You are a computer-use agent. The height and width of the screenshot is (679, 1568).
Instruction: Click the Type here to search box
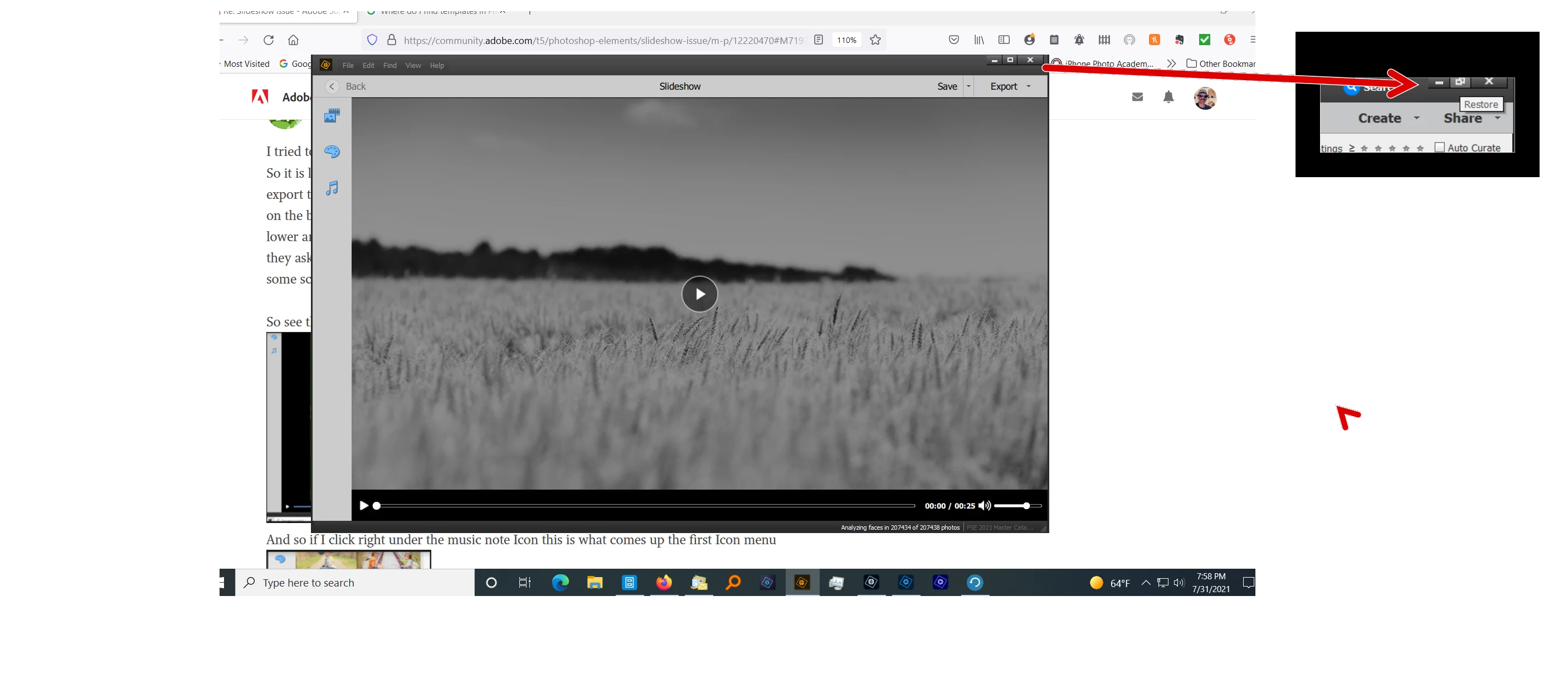[355, 582]
